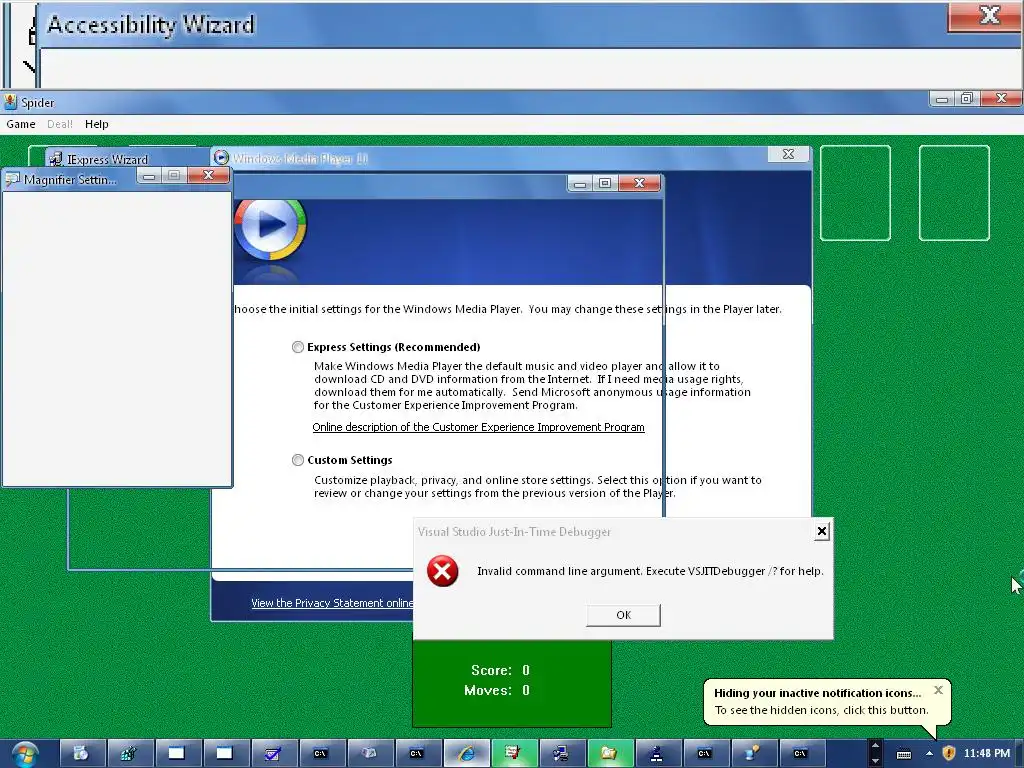Click the Spider app icon in title bar
The height and width of the screenshot is (768, 1024).
point(10,102)
